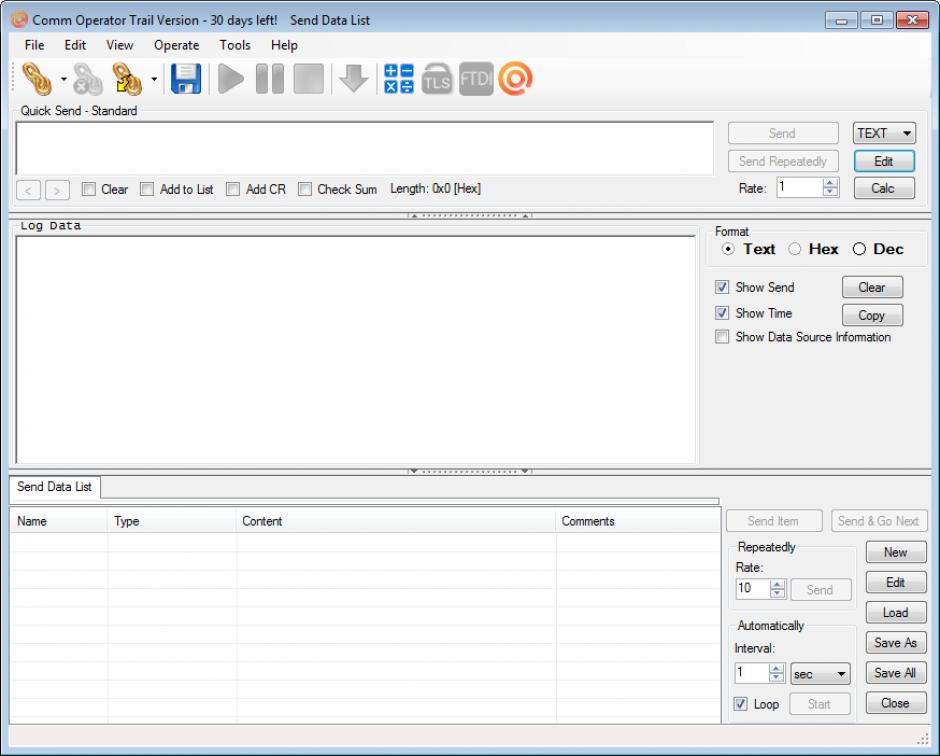940x756 pixels.
Task: Click the Close button in Send Data List
Action: [x=896, y=703]
